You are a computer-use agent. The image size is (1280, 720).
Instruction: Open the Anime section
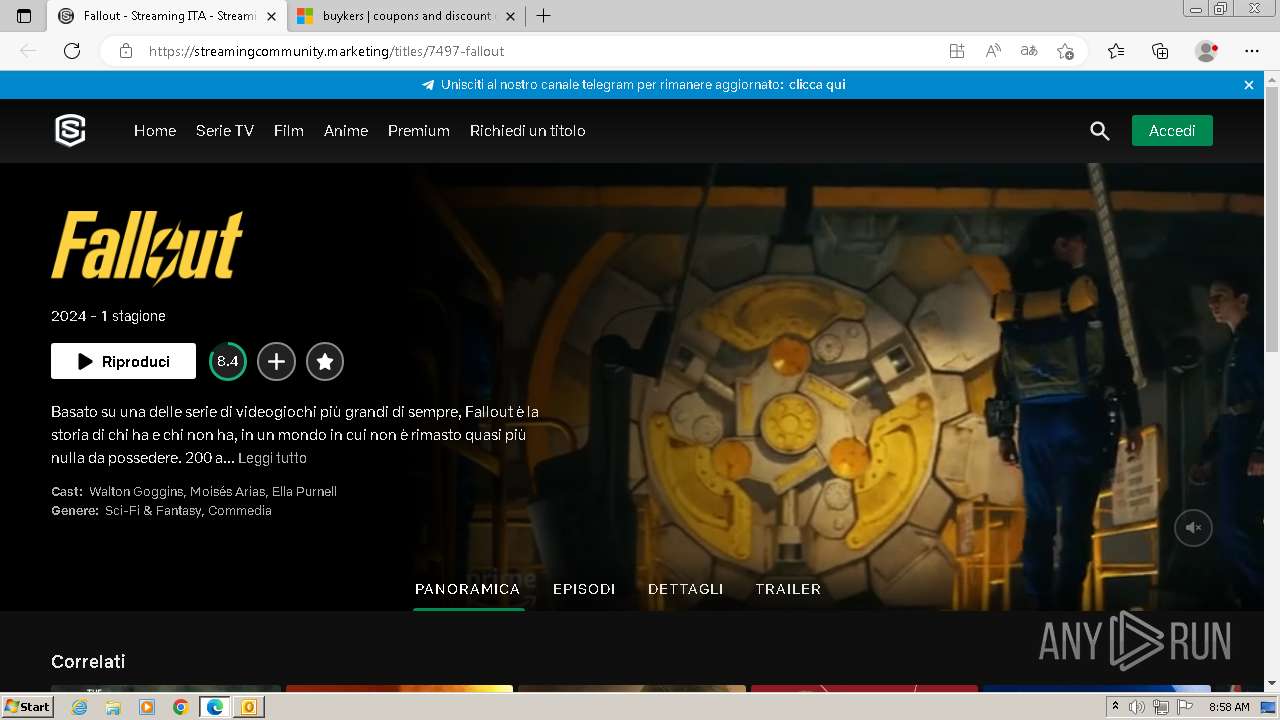coord(346,131)
